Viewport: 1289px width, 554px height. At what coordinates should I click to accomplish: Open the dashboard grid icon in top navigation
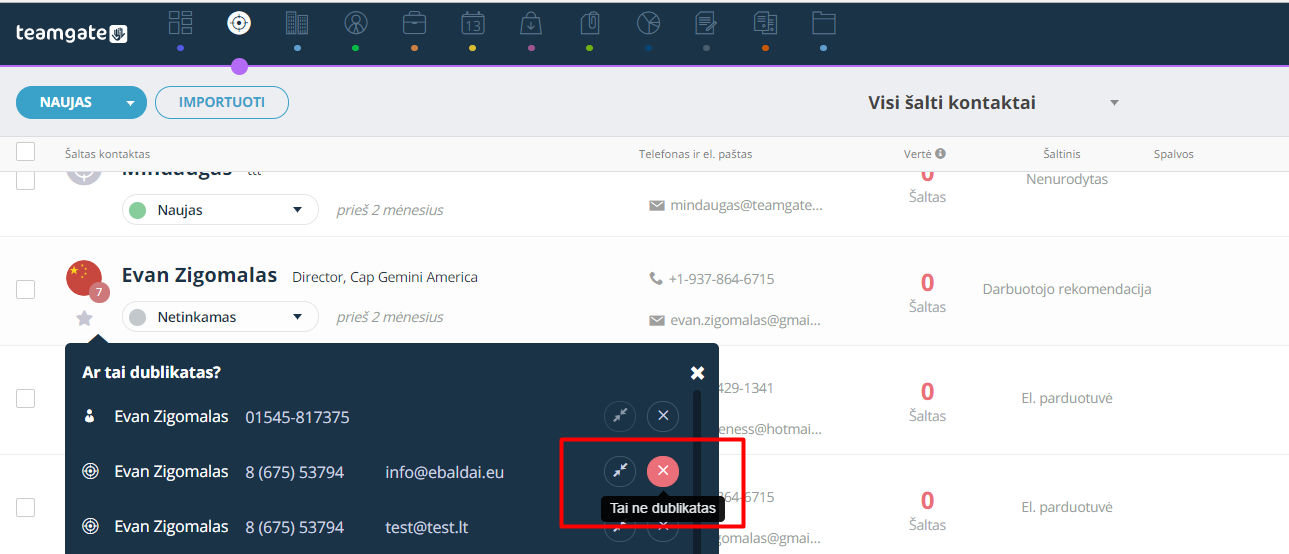(180, 23)
